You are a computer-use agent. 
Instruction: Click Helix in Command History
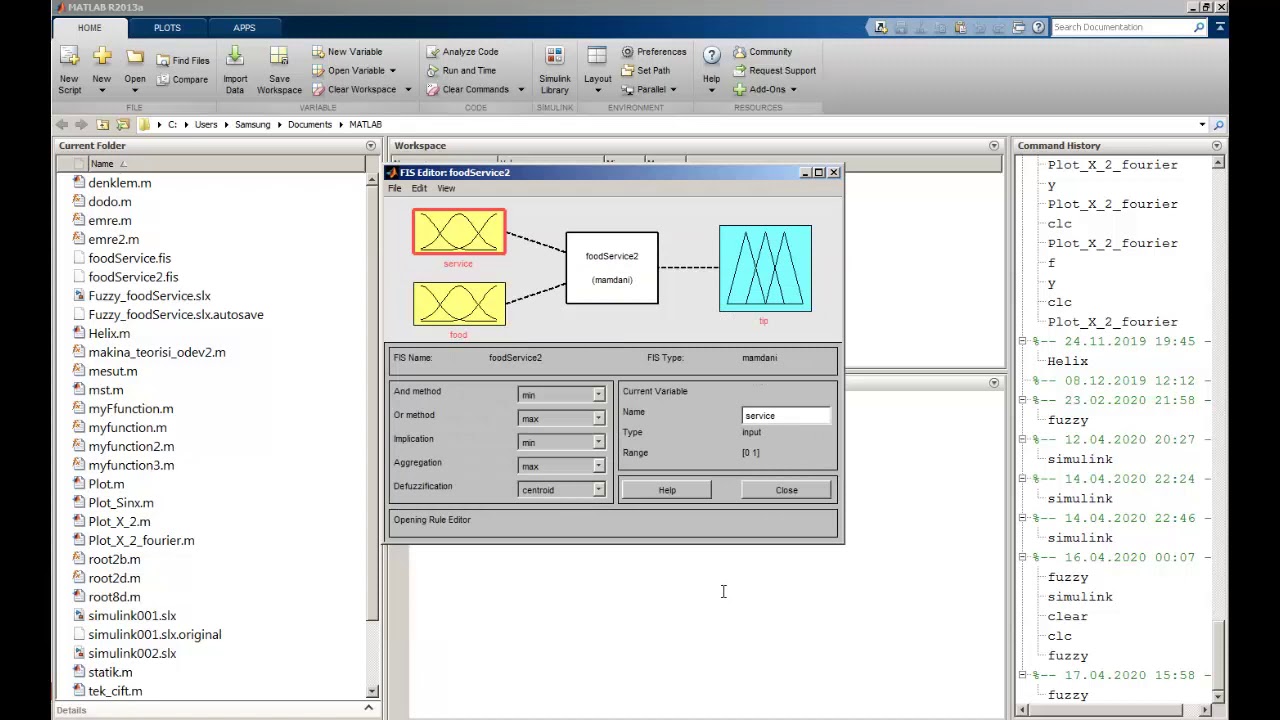click(1067, 361)
